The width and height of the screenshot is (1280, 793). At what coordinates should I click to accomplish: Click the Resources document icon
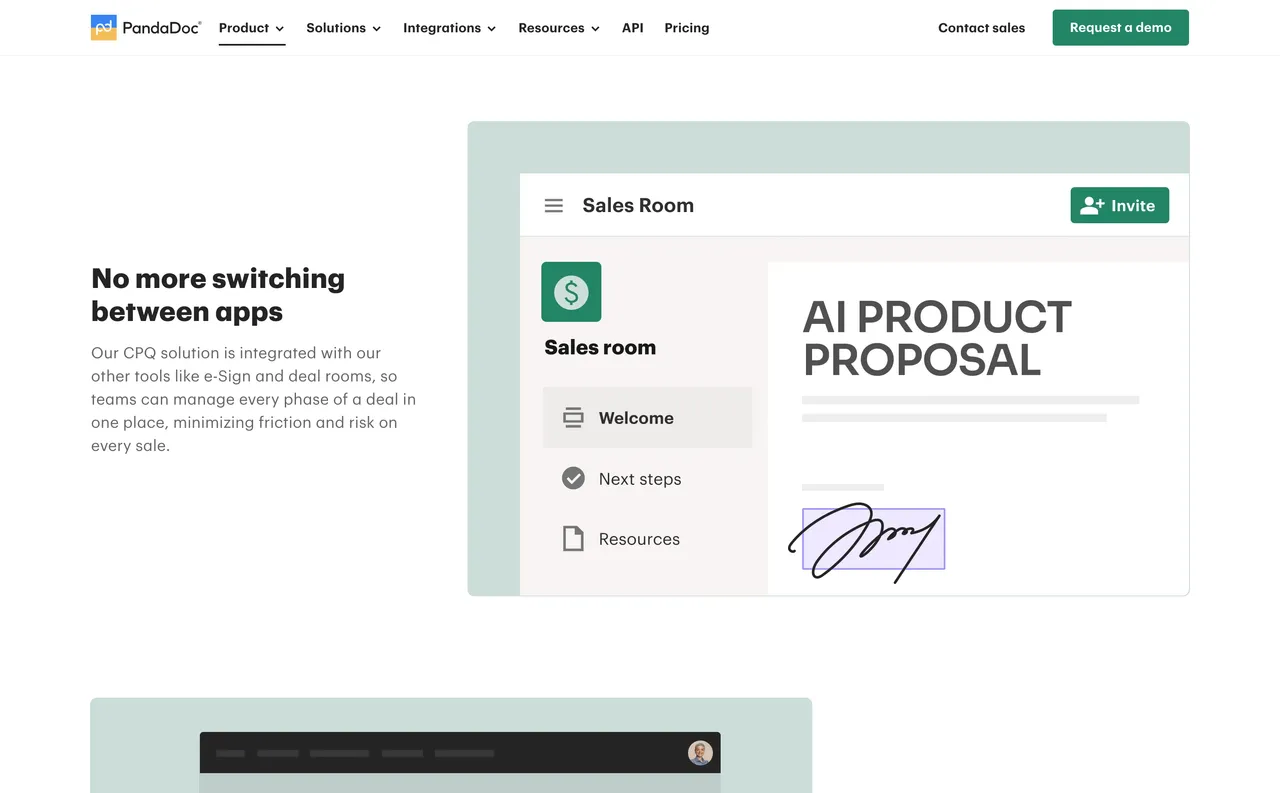tap(573, 539)
